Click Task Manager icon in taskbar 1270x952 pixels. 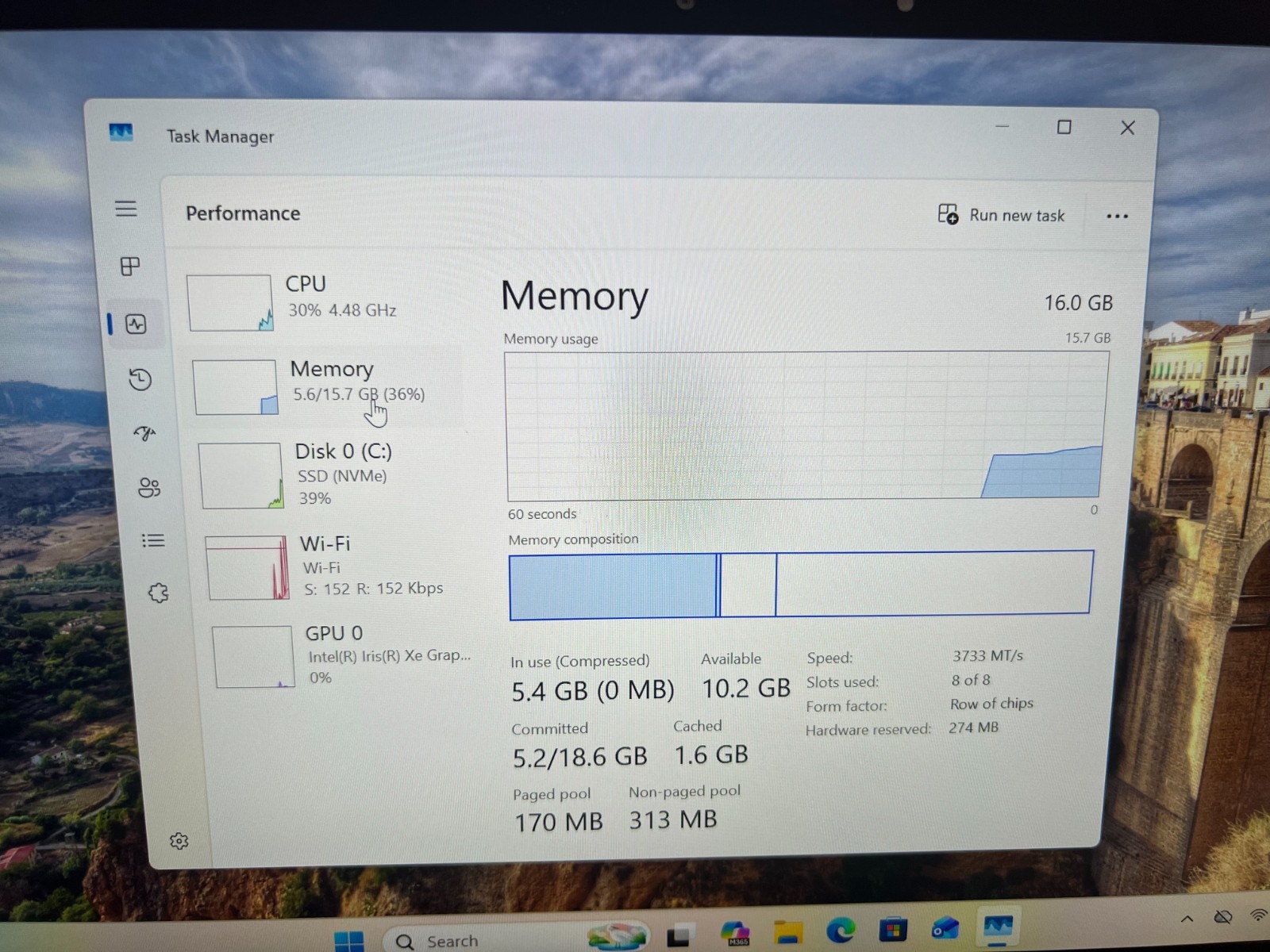pos(998,926)
